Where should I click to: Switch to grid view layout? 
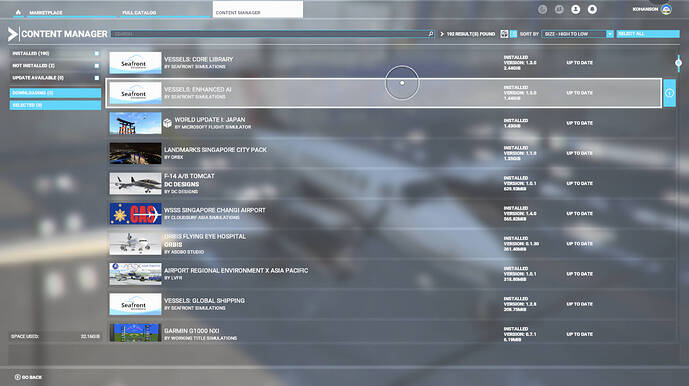click(504, 34)
